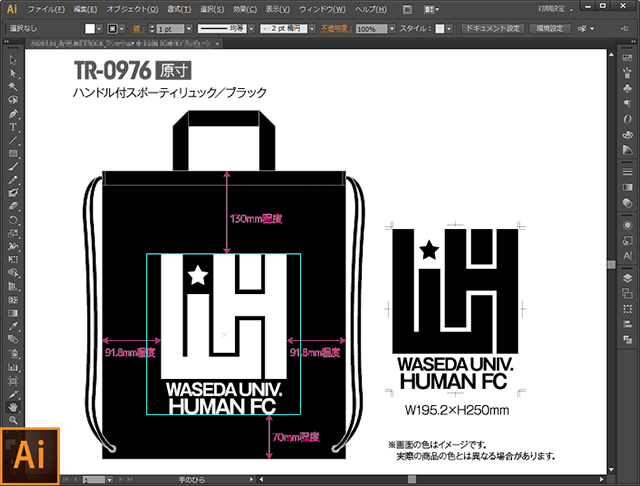Click the Go to Bridge icon
Image resolution: width=640 pixels, height=486 pixels.
click(407, 9)
